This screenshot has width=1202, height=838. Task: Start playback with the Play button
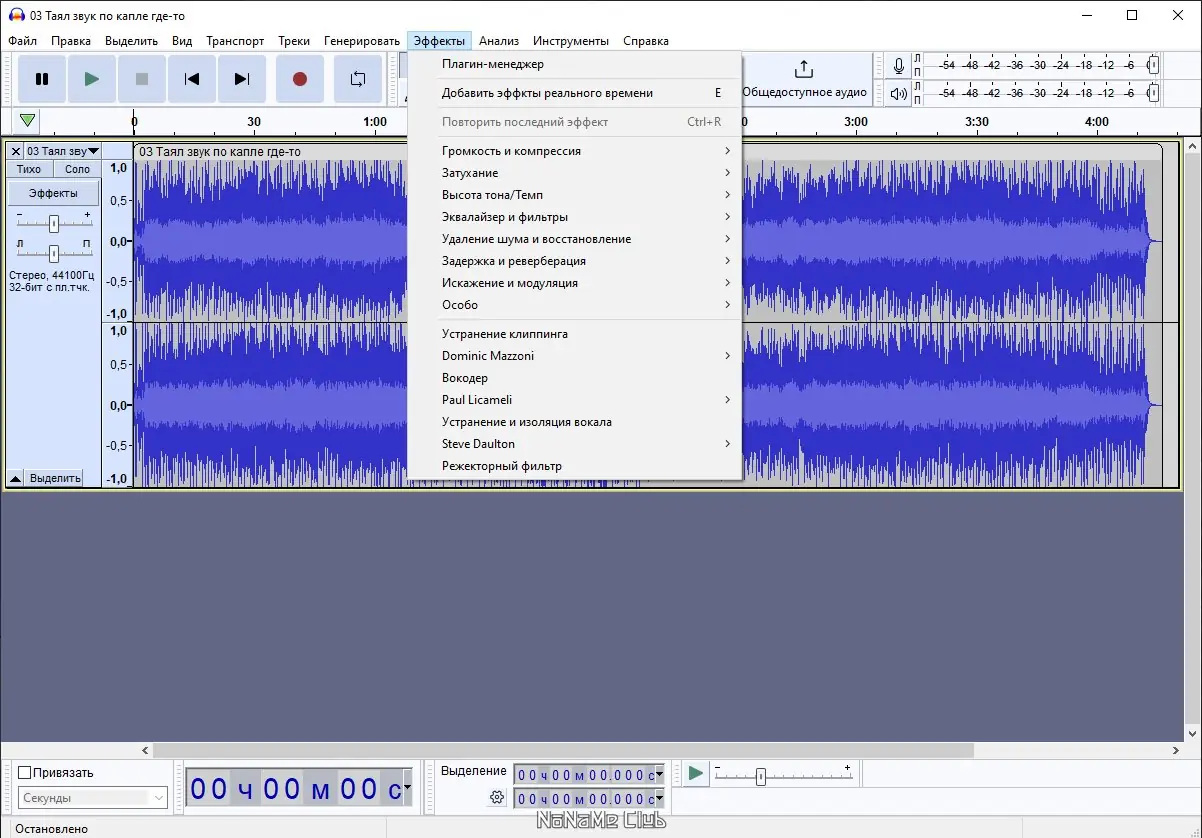(x=92, y=79)
